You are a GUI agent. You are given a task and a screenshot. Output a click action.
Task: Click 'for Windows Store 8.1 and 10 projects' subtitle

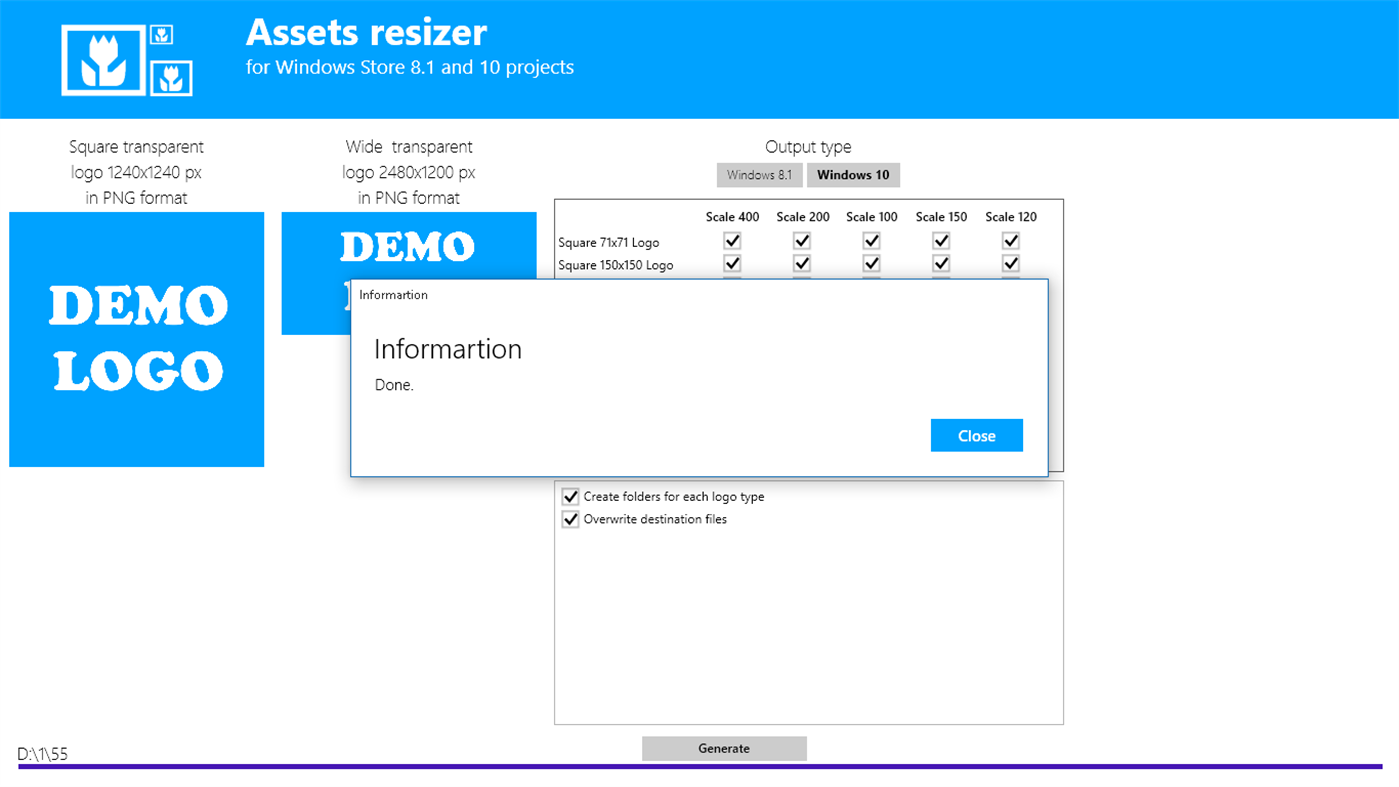tap(410, 68)
